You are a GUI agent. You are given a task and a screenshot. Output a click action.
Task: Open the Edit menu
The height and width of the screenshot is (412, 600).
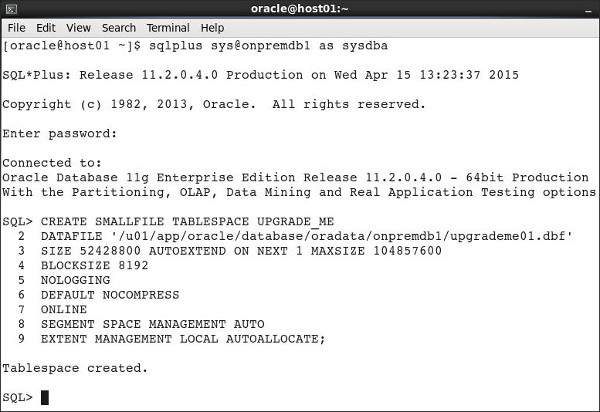click(46, 28)
